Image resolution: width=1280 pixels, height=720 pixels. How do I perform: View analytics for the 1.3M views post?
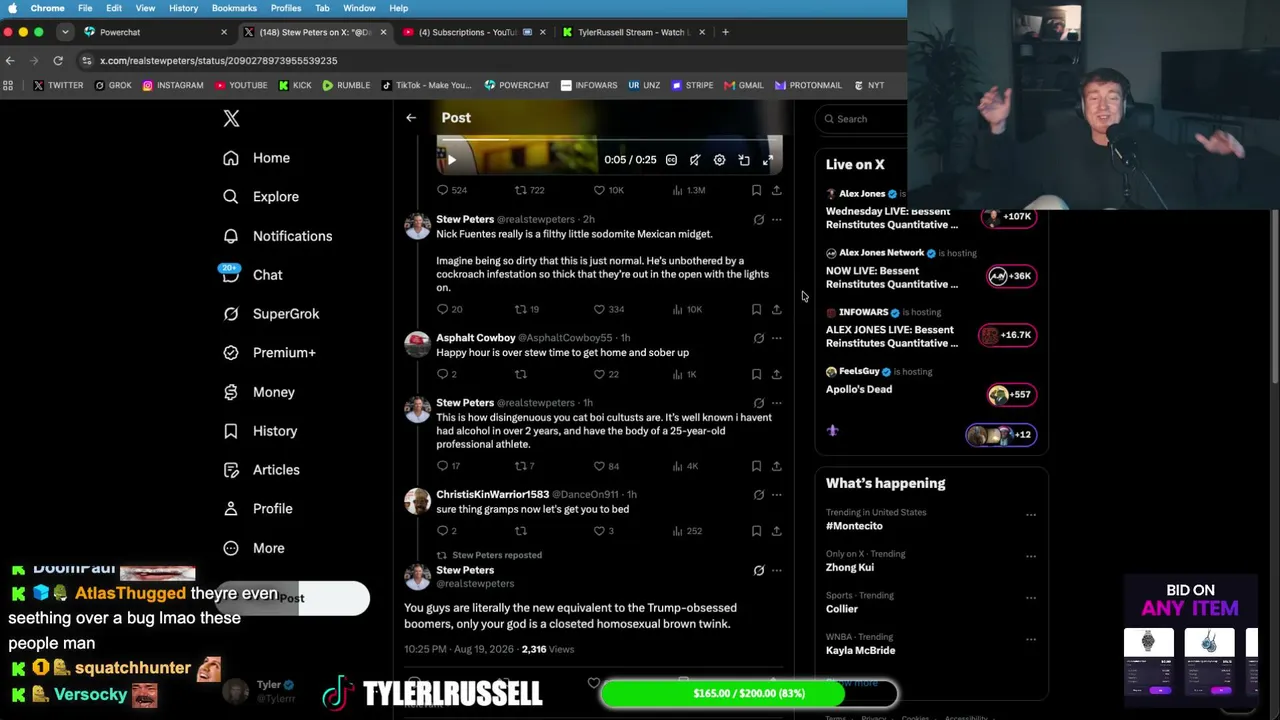(x=688, y=190)
